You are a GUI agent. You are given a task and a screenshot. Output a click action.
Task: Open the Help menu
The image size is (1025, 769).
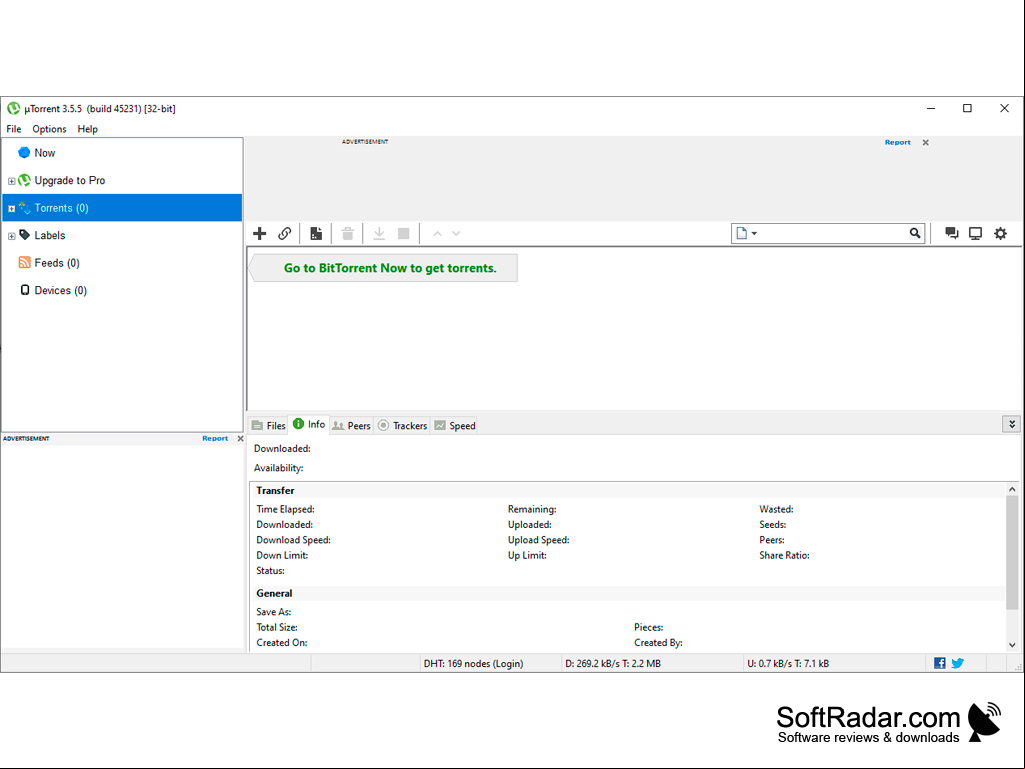pyautogui.click(x=88, y=129)
